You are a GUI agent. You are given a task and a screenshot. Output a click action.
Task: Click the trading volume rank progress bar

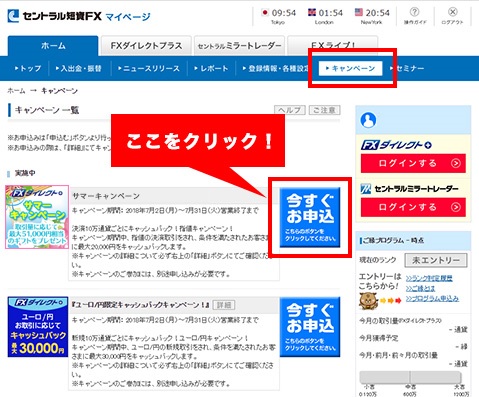tap(411, 378)
